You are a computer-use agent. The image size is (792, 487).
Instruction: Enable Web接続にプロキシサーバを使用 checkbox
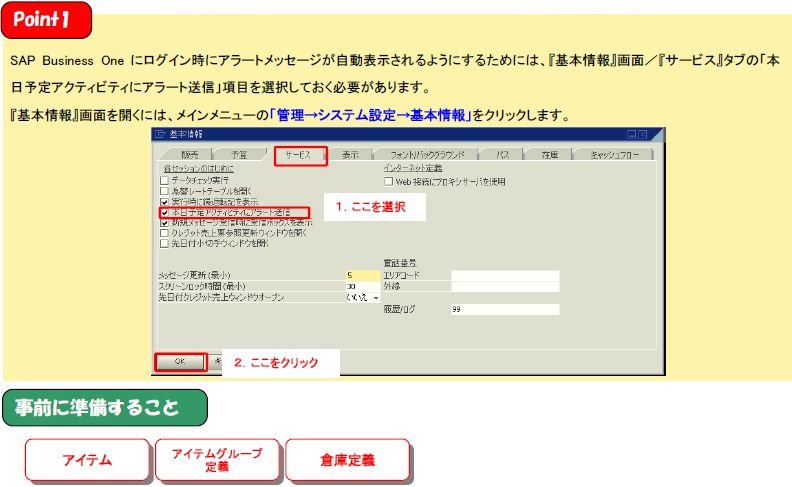[x=388, y=181]
